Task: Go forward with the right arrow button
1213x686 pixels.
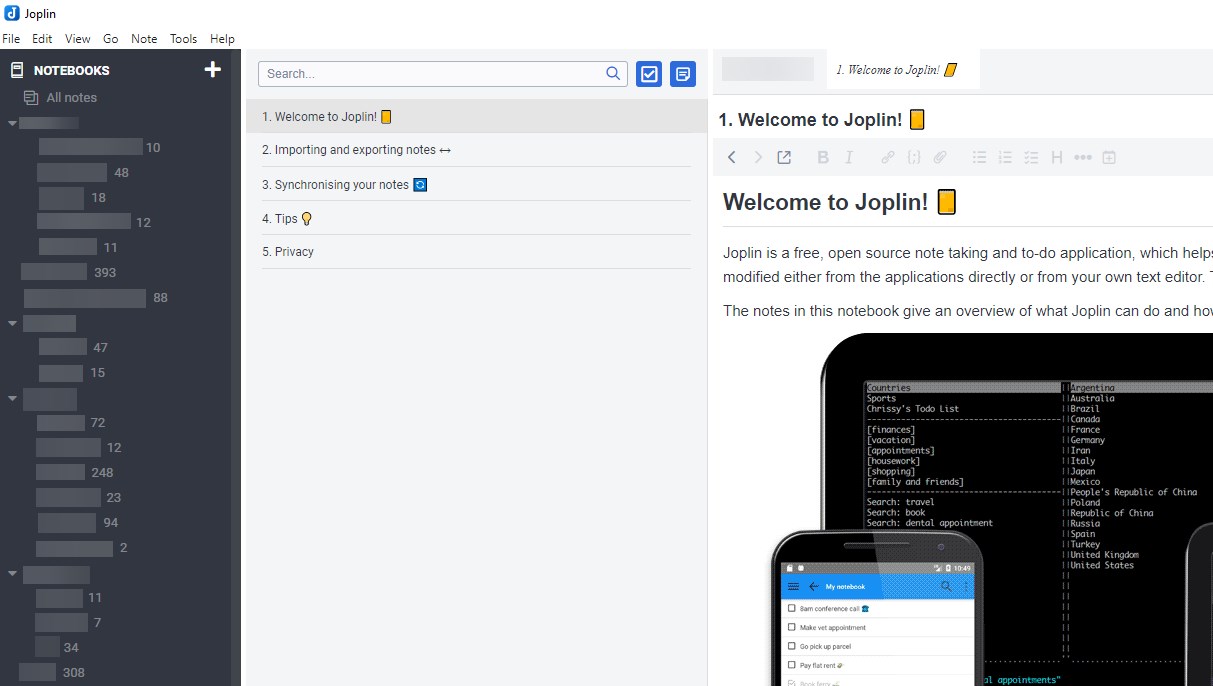Action: (x=758, y=157)
